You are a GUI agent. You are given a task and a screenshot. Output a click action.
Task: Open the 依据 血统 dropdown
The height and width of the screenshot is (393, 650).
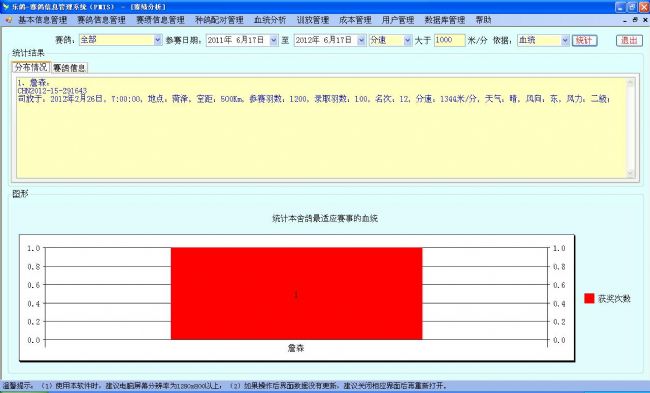point(565,40)
